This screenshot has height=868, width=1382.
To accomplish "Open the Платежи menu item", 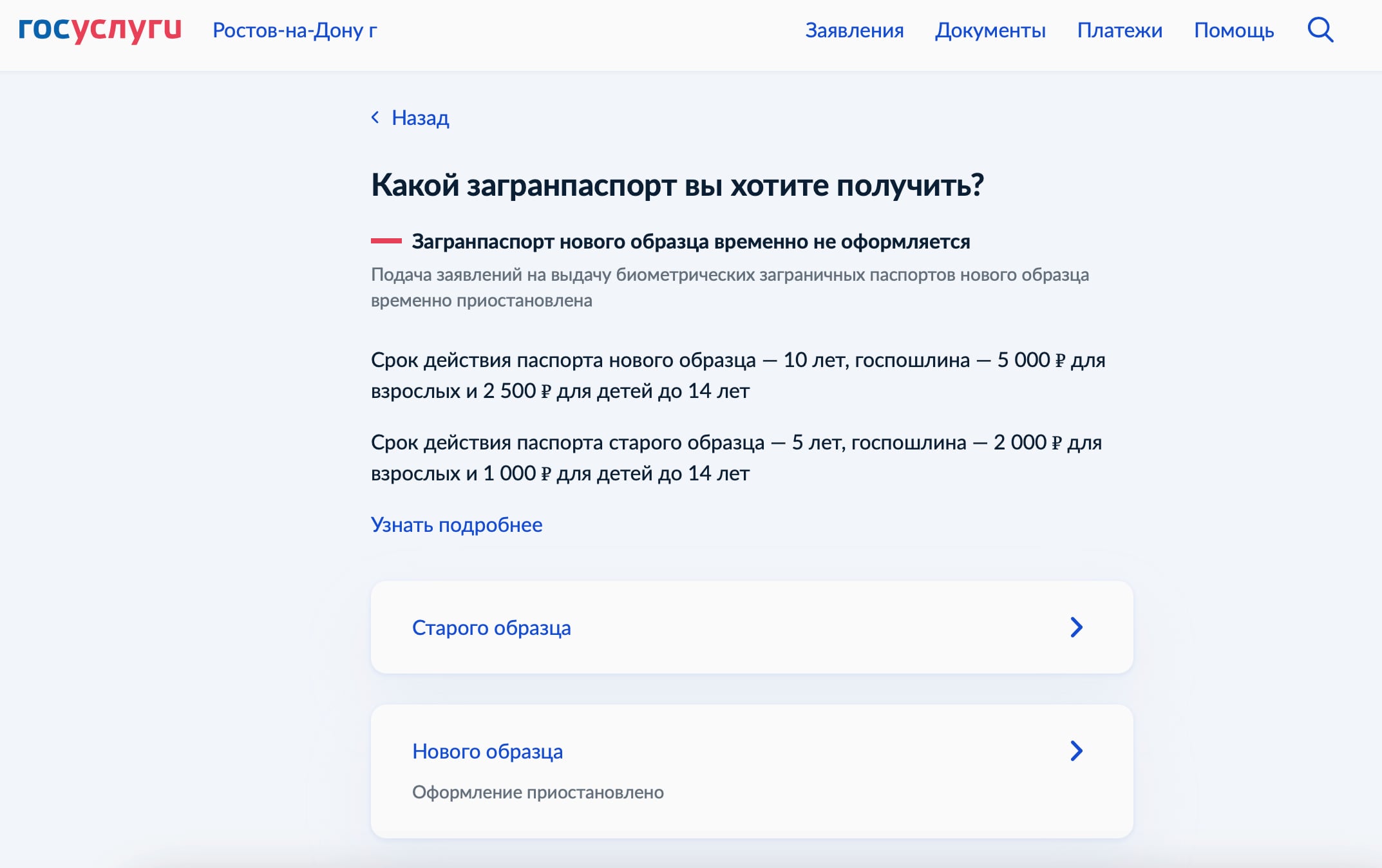I will pyautogui.click(x=1121, y=30).
